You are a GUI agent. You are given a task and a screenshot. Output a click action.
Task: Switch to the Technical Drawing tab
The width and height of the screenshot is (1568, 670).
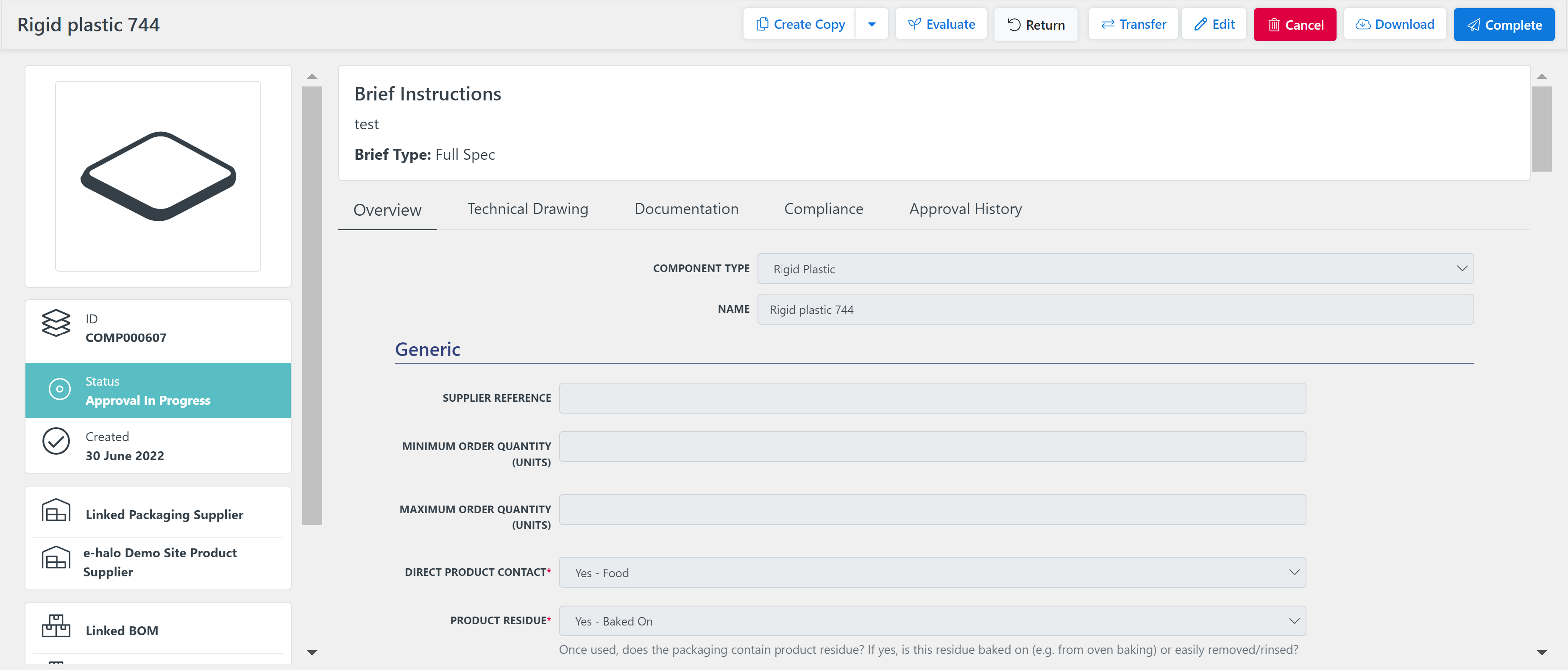[527, 209]
